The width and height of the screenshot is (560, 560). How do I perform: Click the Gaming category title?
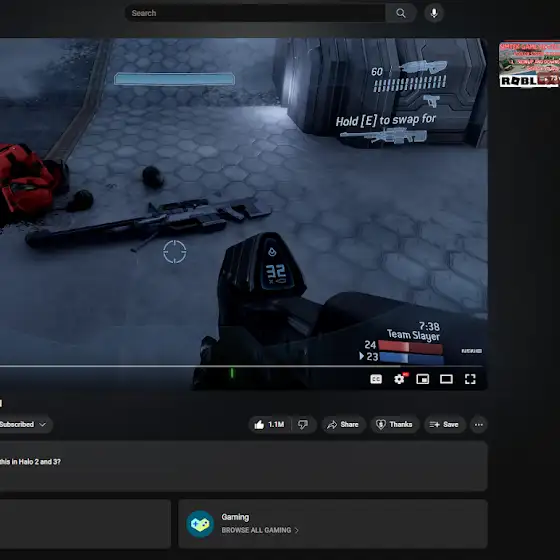[235, 517]
